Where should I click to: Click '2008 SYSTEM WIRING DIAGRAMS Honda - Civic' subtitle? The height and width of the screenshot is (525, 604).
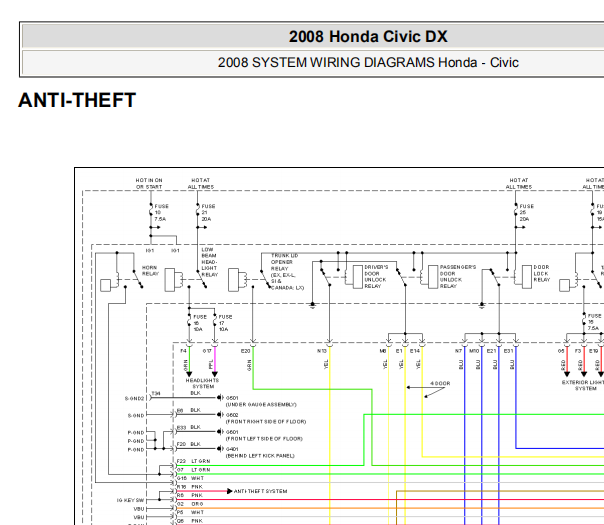coord(368,62)
